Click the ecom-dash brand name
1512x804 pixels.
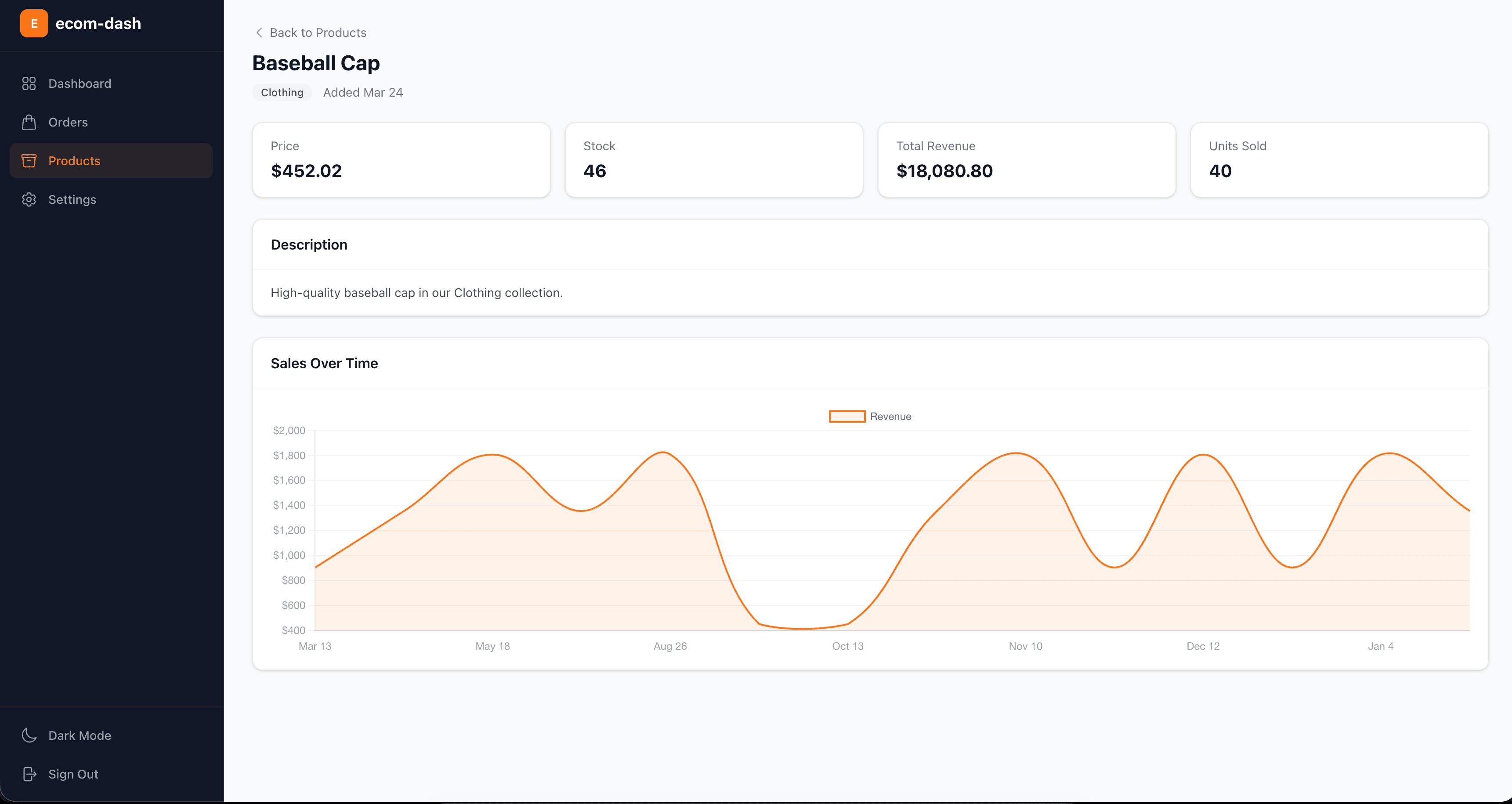pyautogui.click(x=98, y=23)
